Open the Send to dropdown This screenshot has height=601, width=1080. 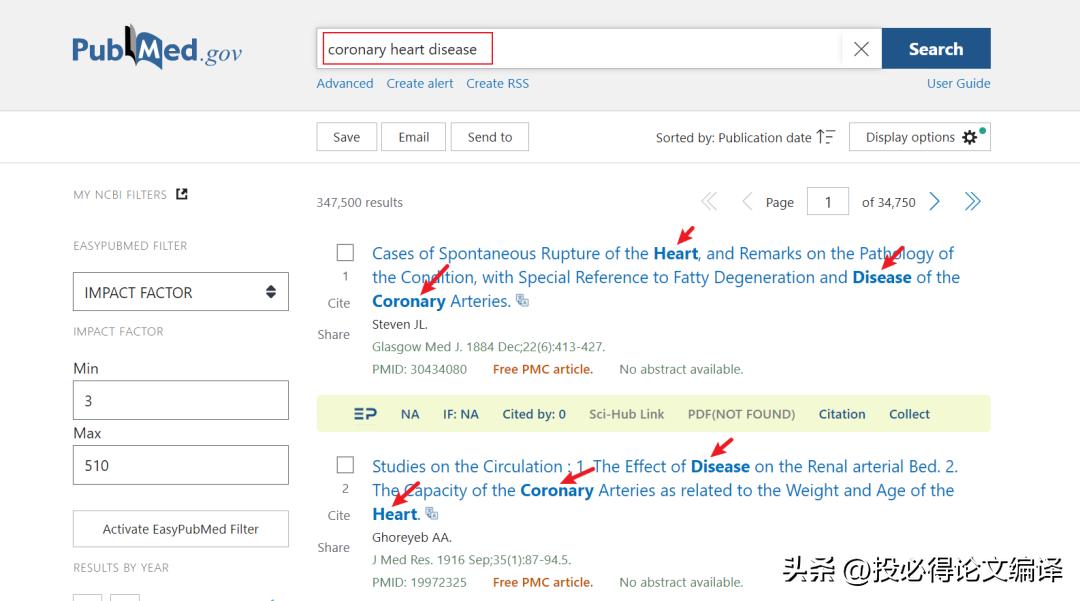click(x=489, y=137)
